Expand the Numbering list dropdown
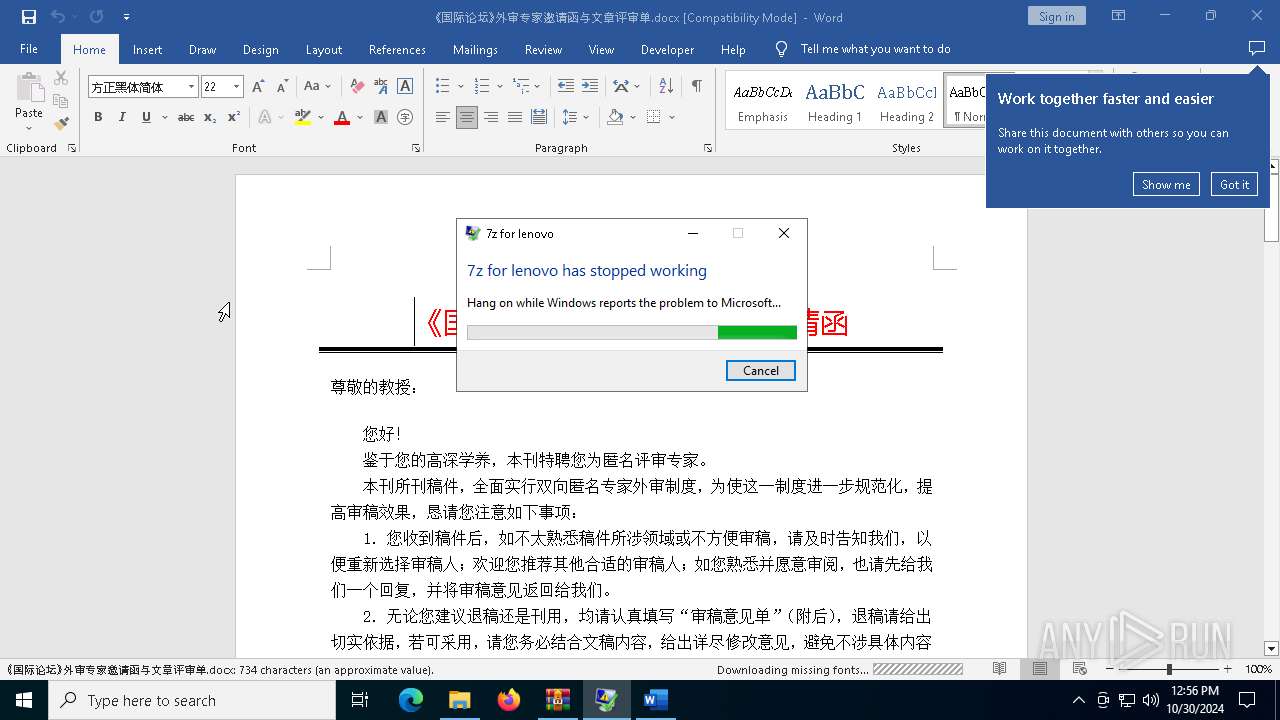1280x720 pixels. (499, 87)
